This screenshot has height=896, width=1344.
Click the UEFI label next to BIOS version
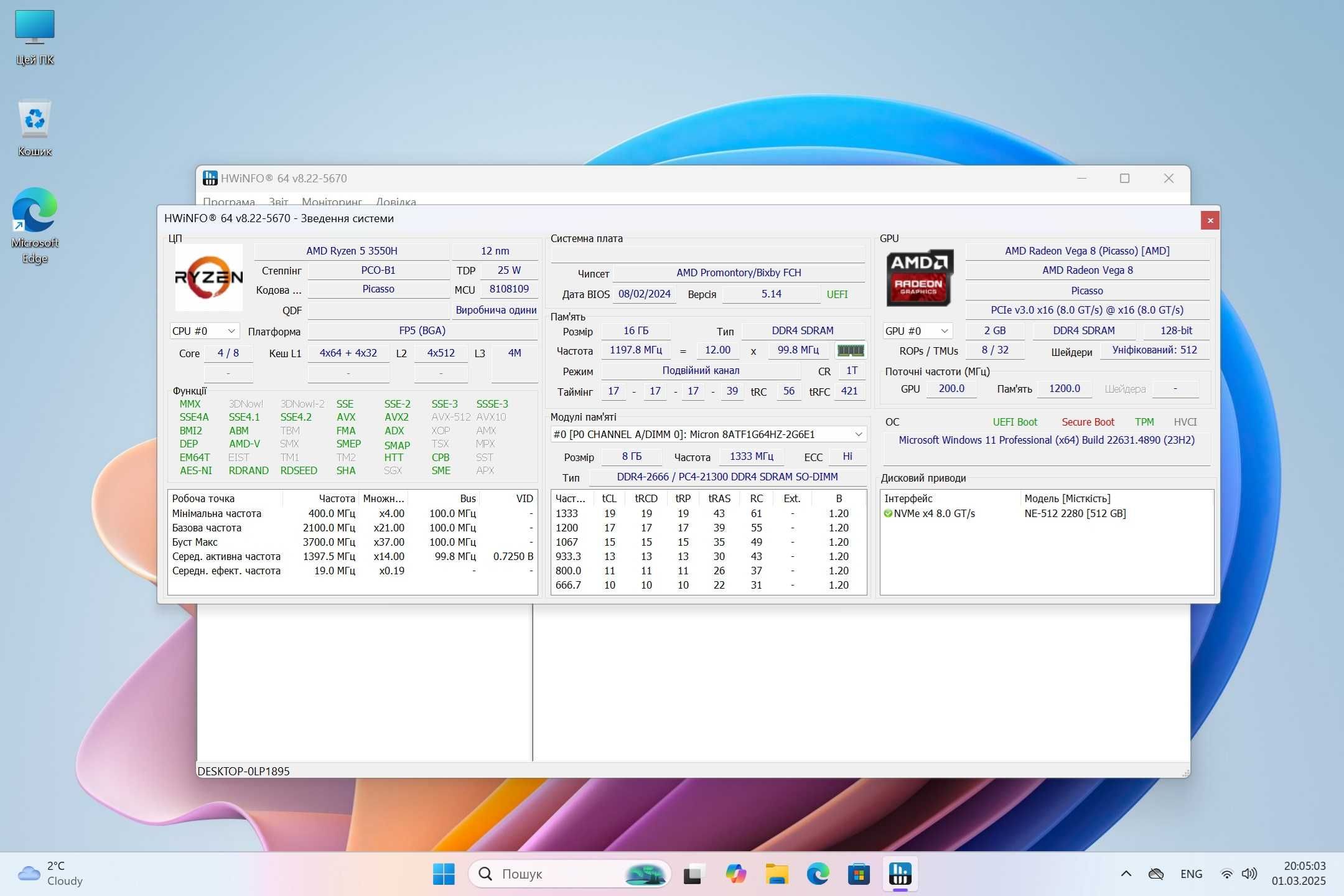837,294
